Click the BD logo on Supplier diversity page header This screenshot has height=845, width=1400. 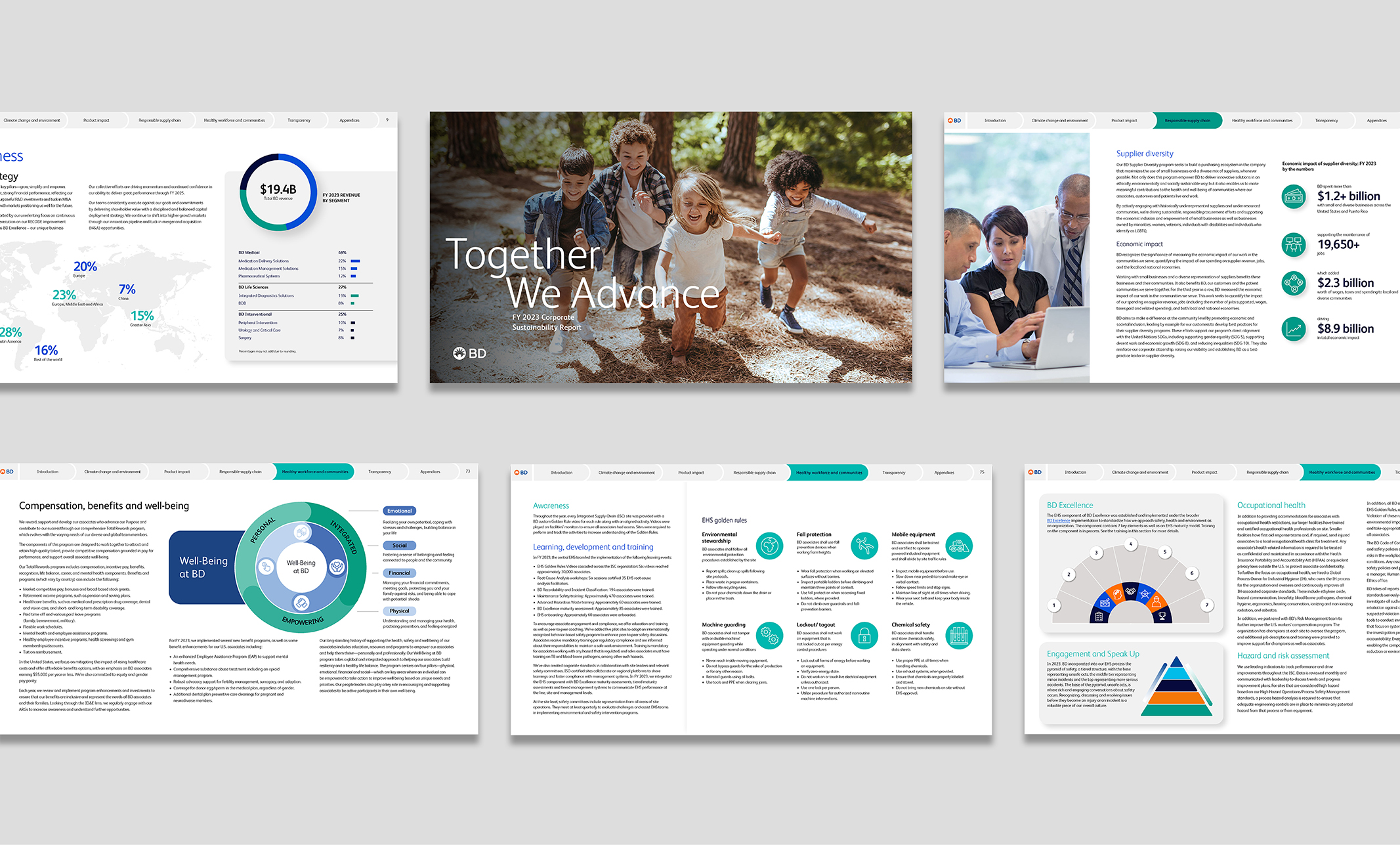(954, 121)
